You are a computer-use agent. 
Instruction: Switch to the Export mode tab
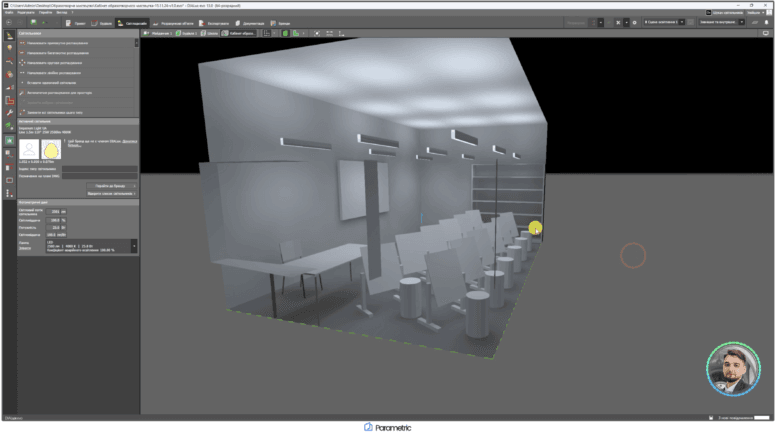[214, 23]
